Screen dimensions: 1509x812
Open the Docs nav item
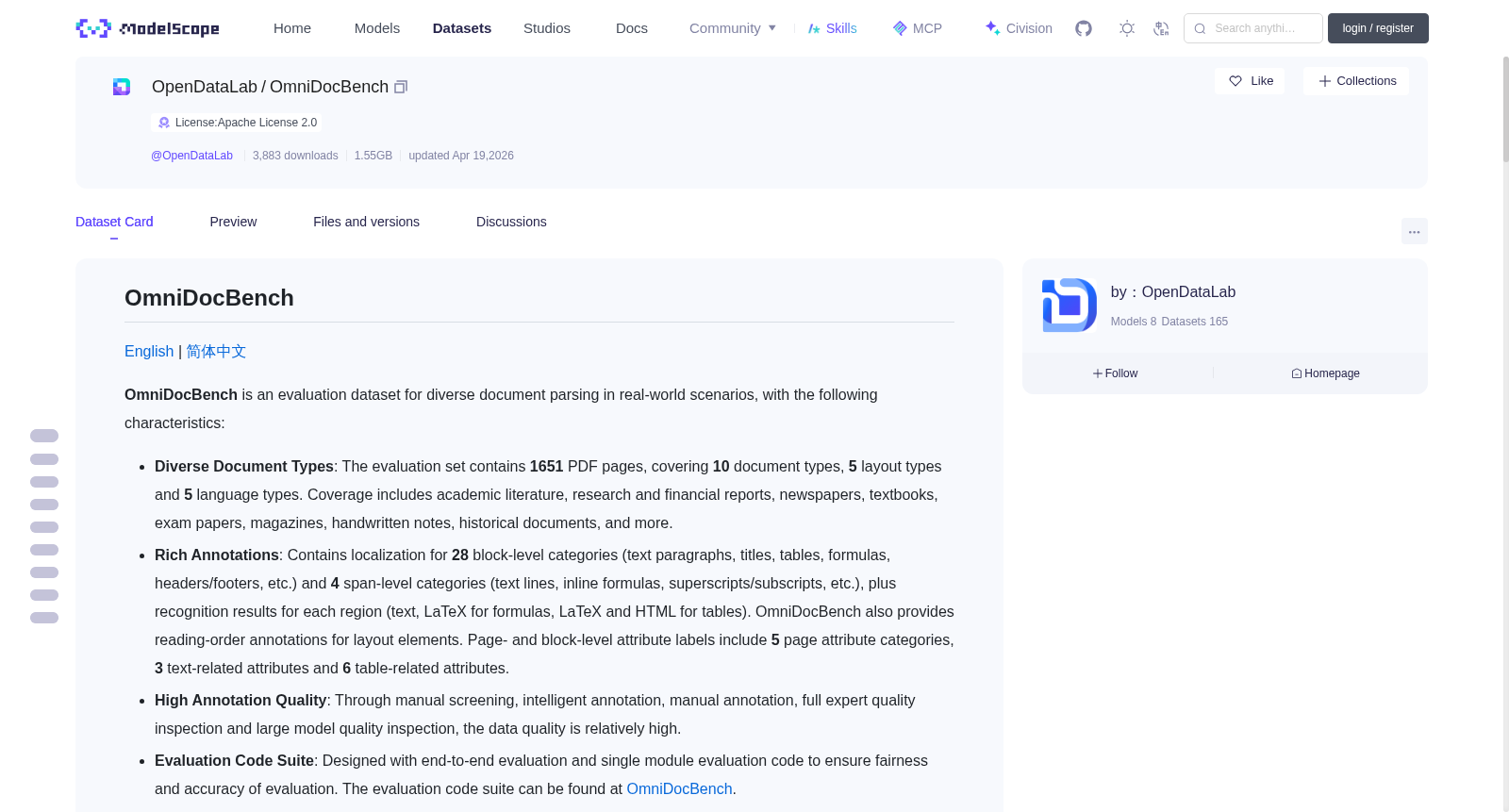632,28
